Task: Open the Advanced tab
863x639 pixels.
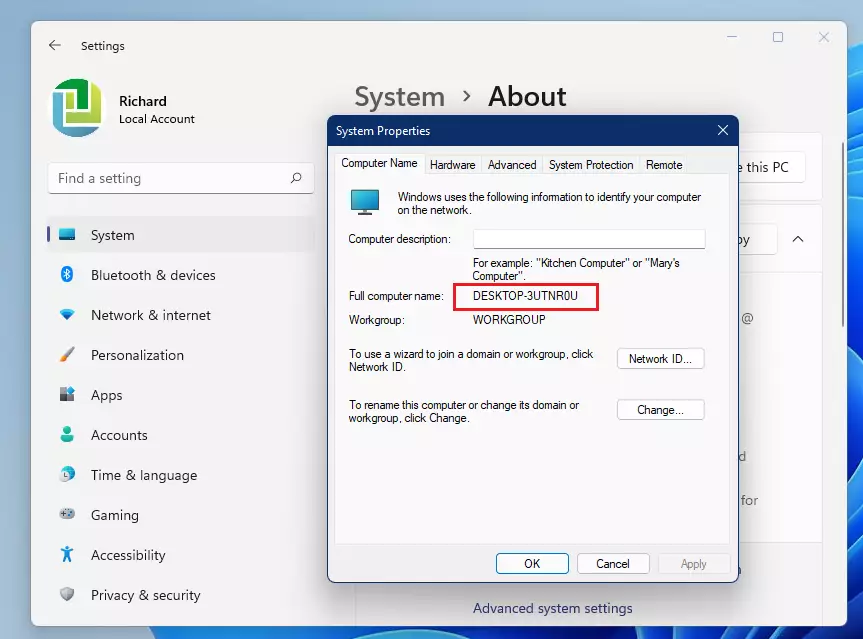Action: pyautogui.click(x=512, y=165)
